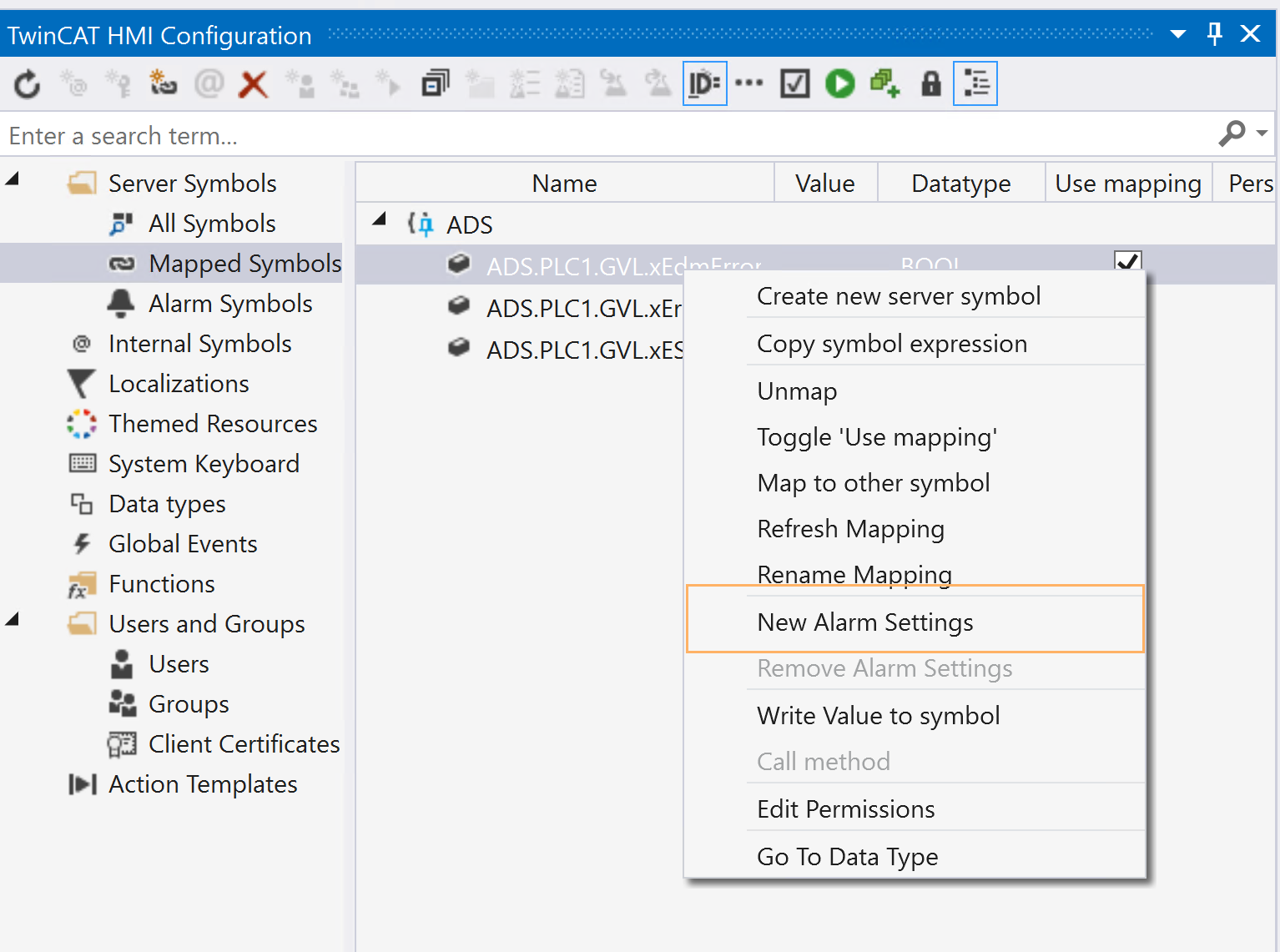Screen dimensions: 1280x952
Task: Select All Symbols in the tree
Action: coord(212,224)
